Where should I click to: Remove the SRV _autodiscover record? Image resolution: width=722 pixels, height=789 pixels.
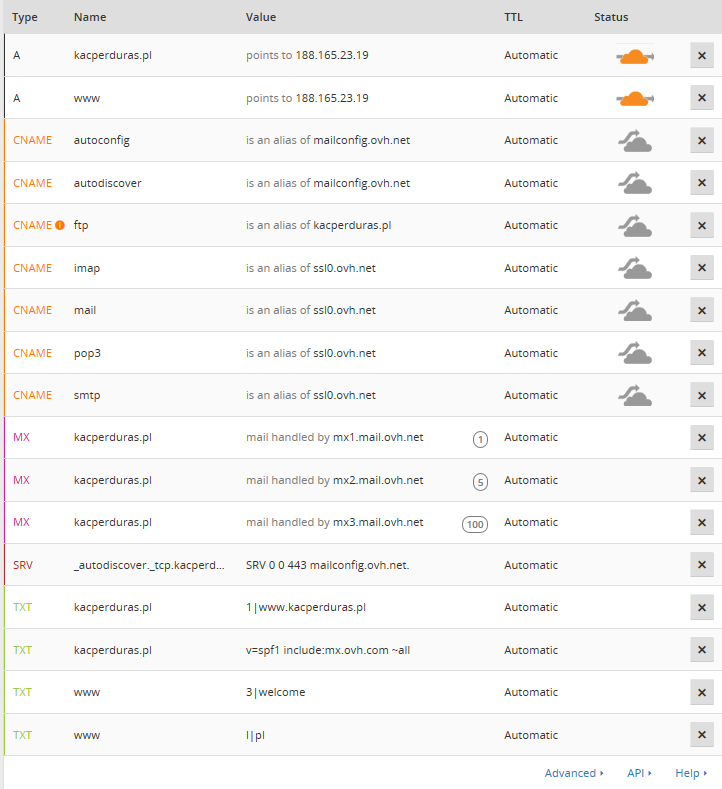point(701,565)
